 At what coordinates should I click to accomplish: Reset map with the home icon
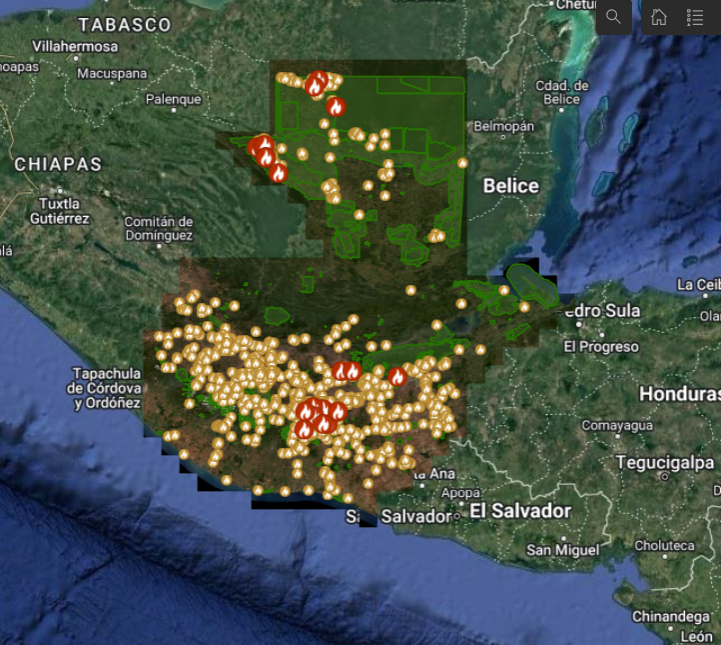click(659, 17)
